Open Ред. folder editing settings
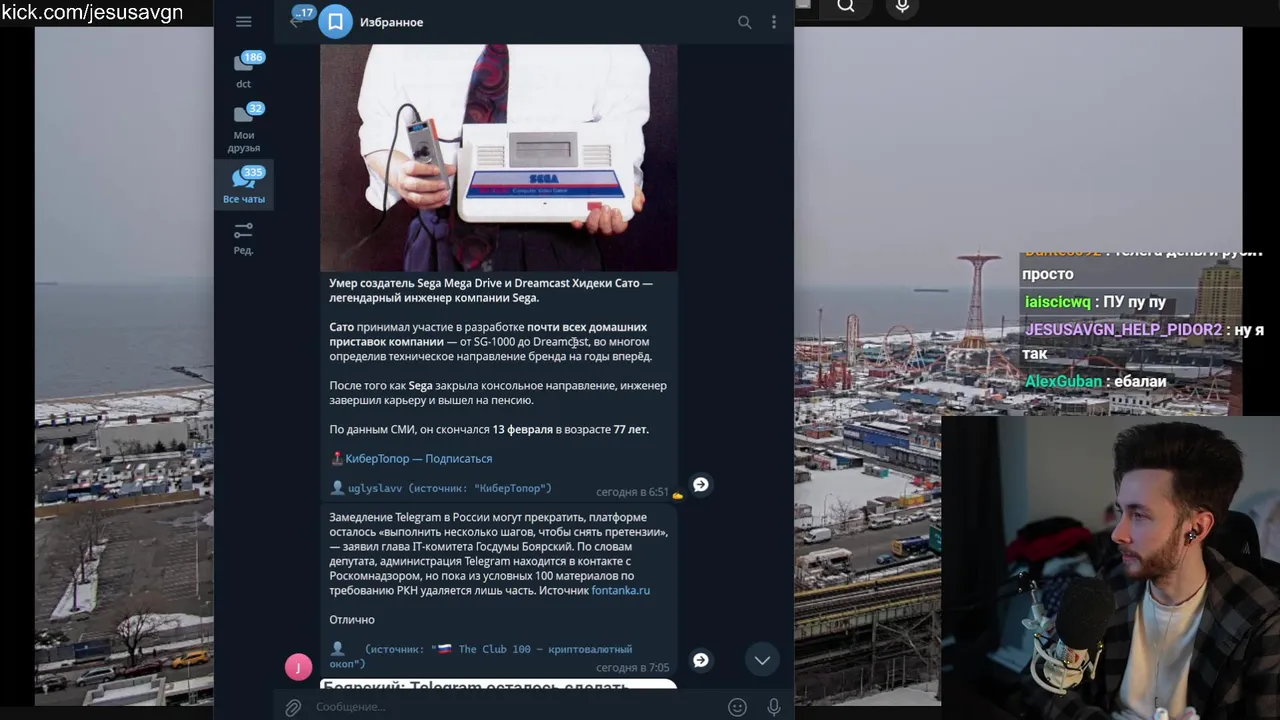This screenshot has width=1280, height=720. tap(244, 238)
